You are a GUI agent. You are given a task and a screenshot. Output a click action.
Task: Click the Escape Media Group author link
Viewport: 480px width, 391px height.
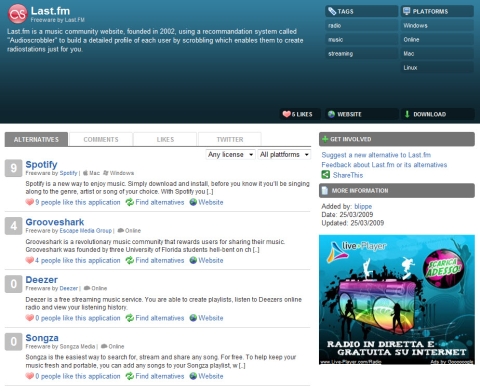click(x=86, y=231)
